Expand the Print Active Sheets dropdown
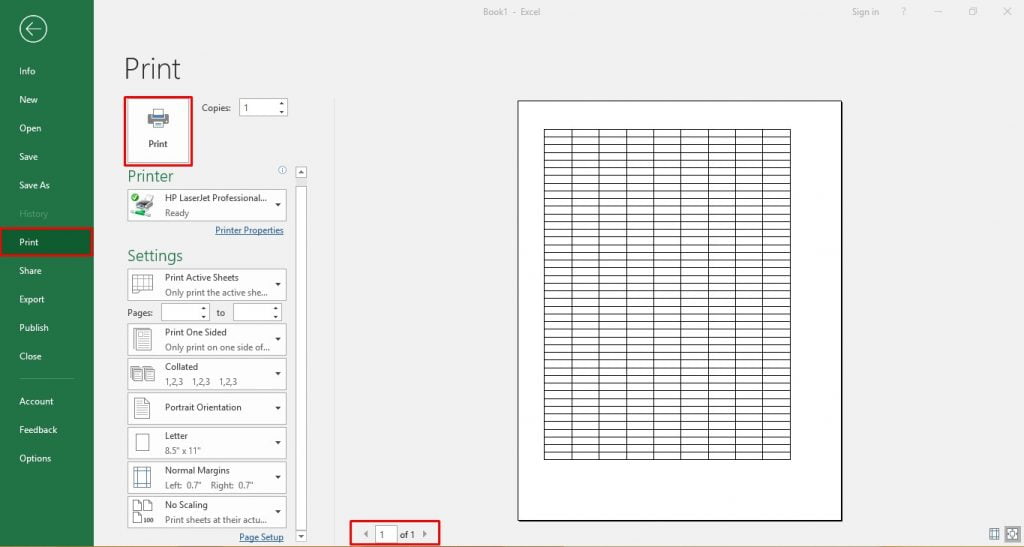Screen dimensions: 1024x547 206,285
